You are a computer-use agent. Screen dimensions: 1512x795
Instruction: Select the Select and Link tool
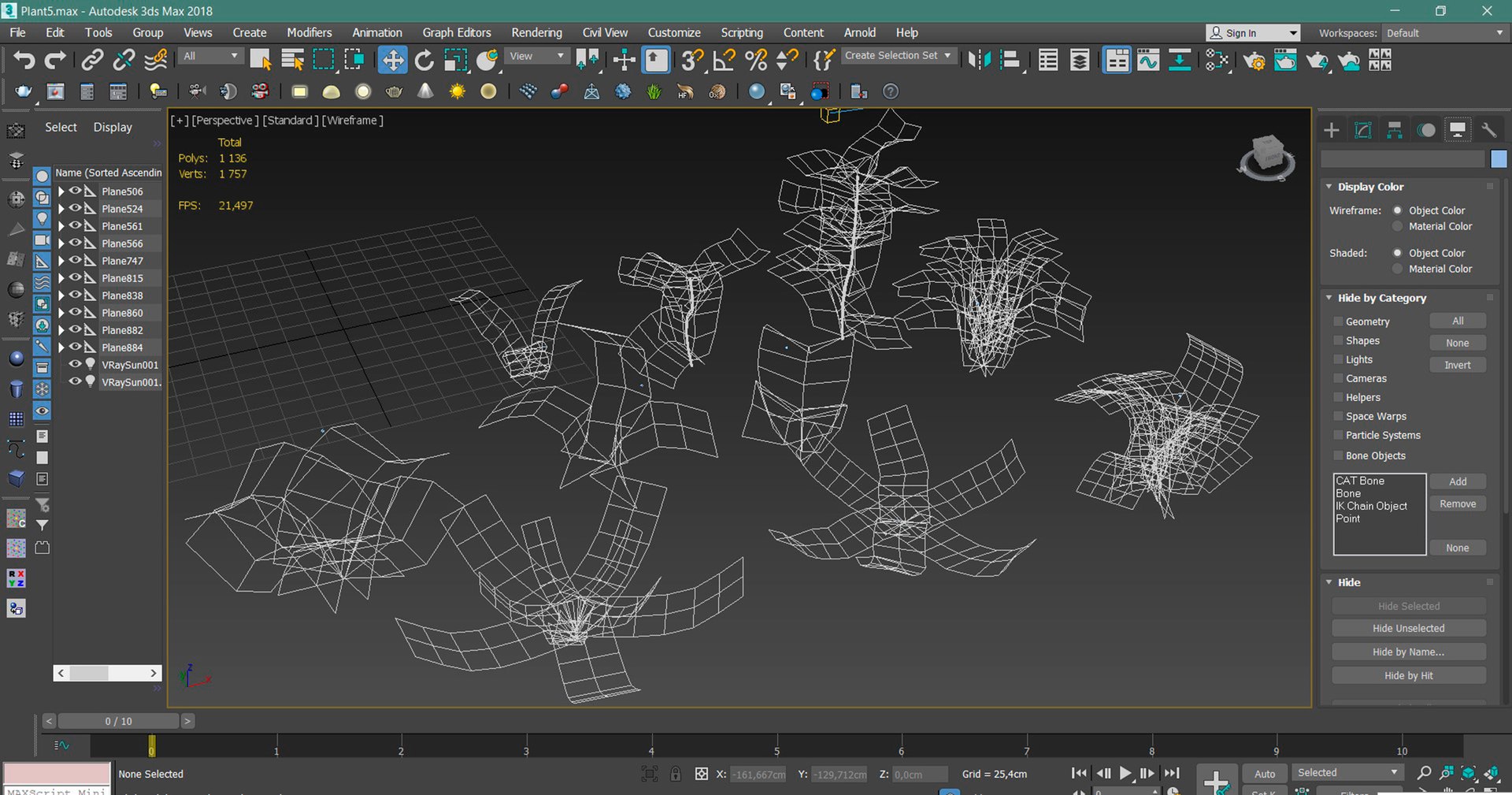[x=92, y=60]
